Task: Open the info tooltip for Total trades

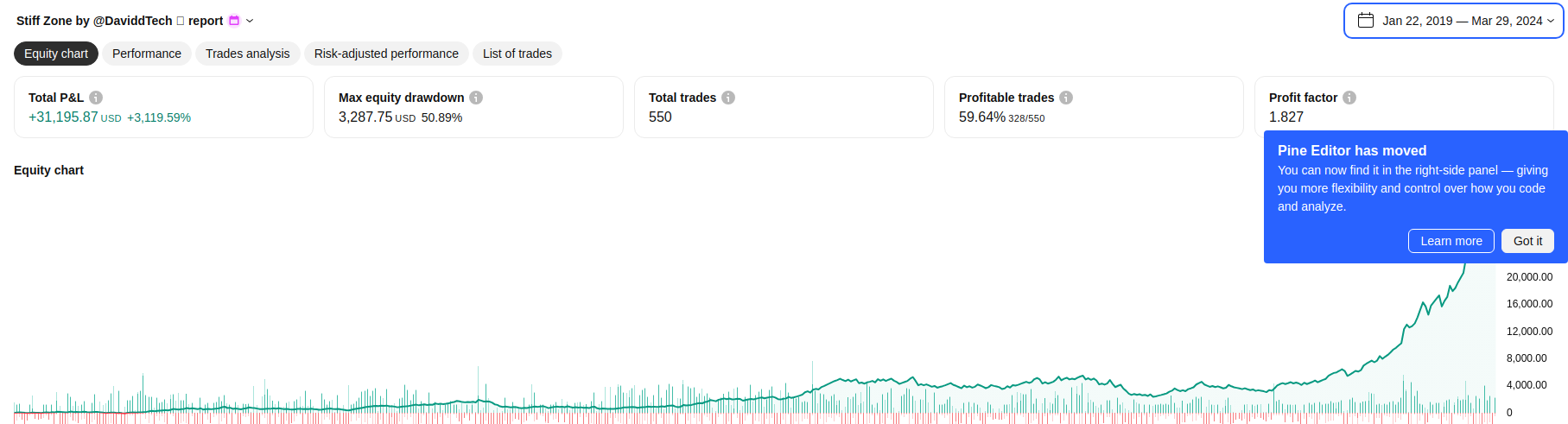Action: coord(728,98)
